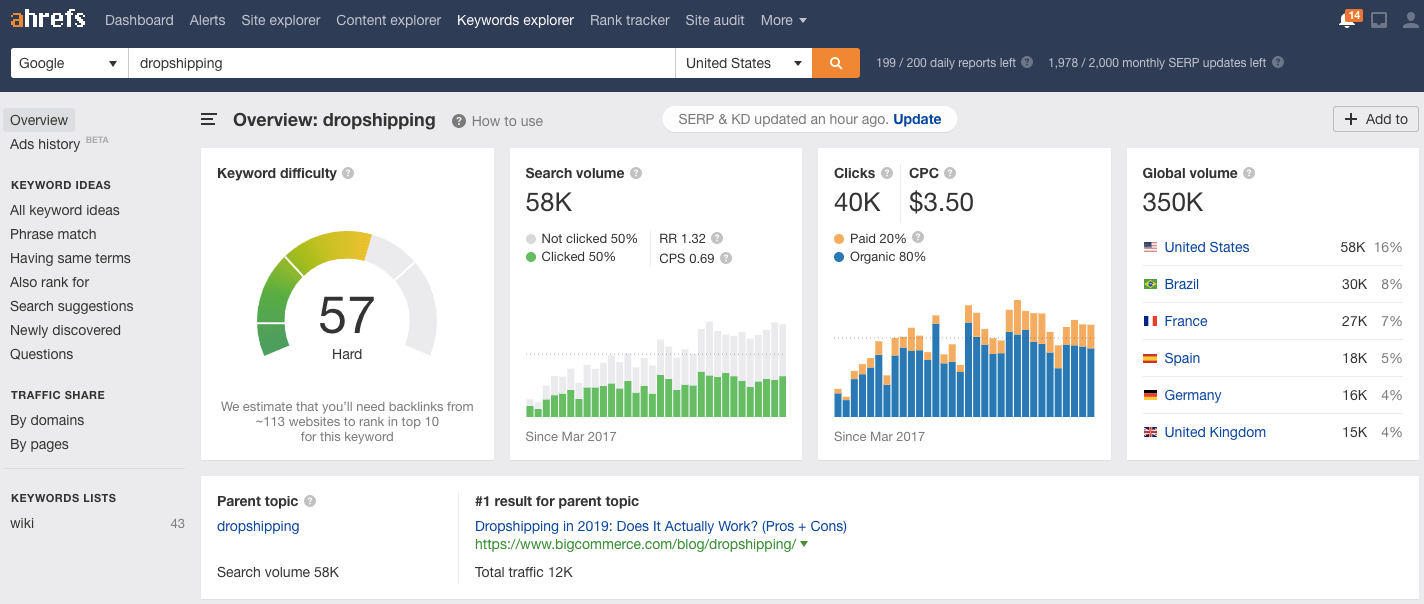Click the CPC help question icon
Screen dimensions: 1424x604
pyautogui.click(x=950, y=173)
